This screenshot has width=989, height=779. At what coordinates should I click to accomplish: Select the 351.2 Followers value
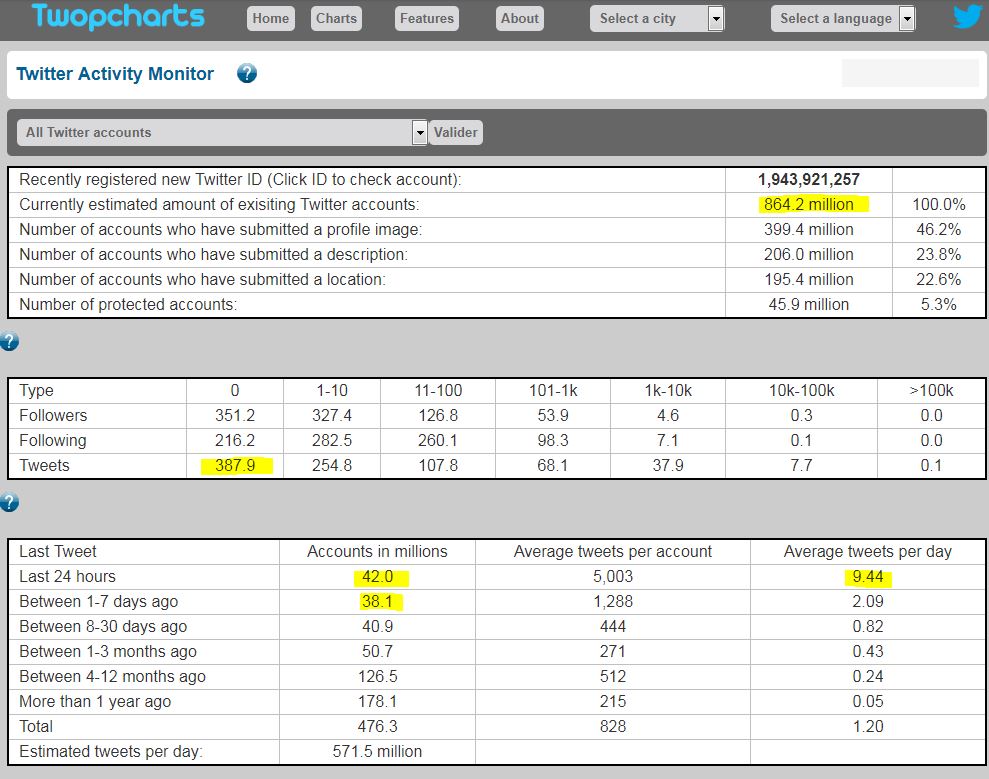[x=235, y=416]
